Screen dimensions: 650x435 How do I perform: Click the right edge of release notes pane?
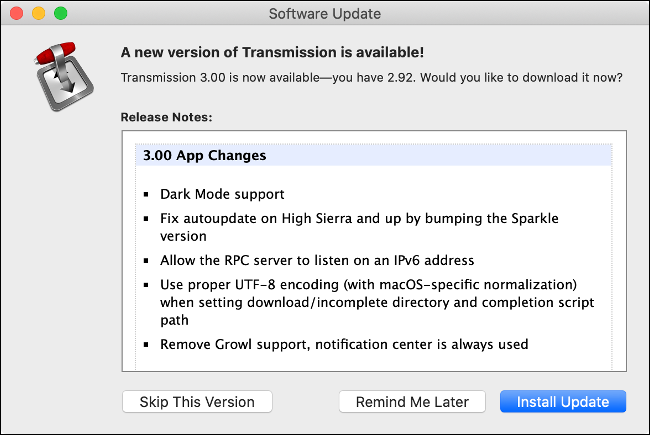(619, 250)
